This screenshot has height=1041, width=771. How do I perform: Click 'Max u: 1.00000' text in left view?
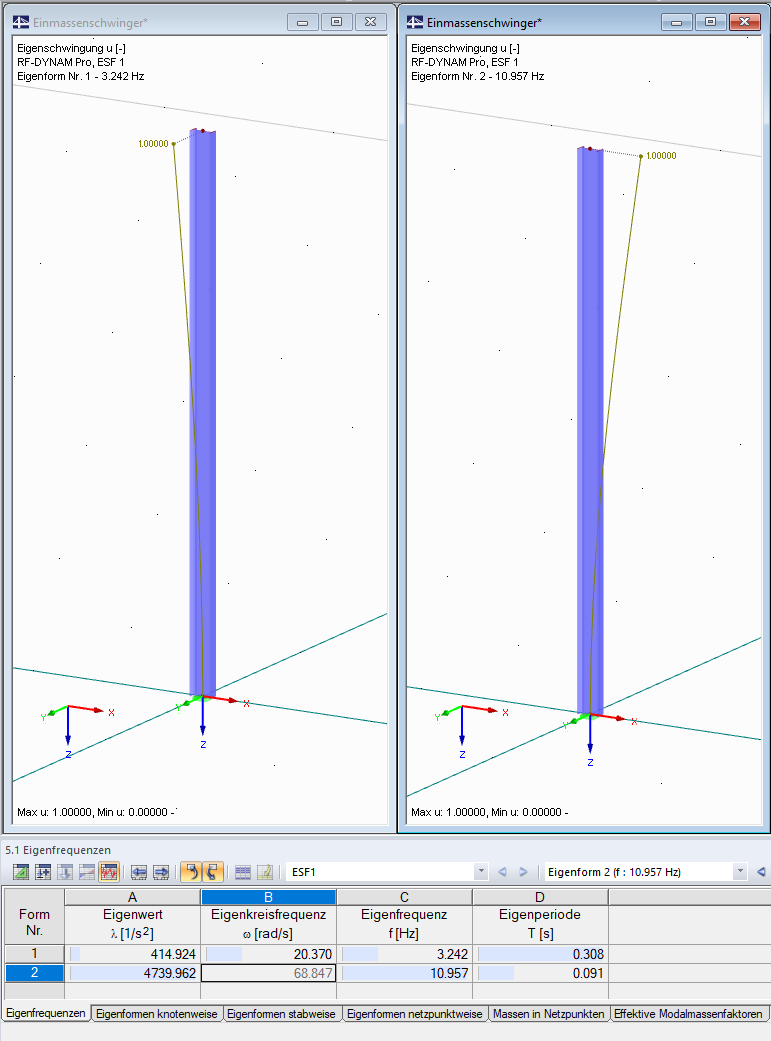pyautogui.click(x=54, y=812)
